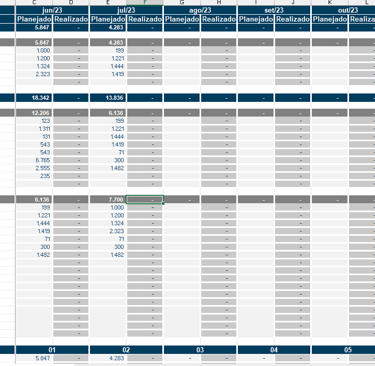
Task: Click the 1.000 value in the jul/23 column
Action: pyautogui.click(x=108, y=208)
